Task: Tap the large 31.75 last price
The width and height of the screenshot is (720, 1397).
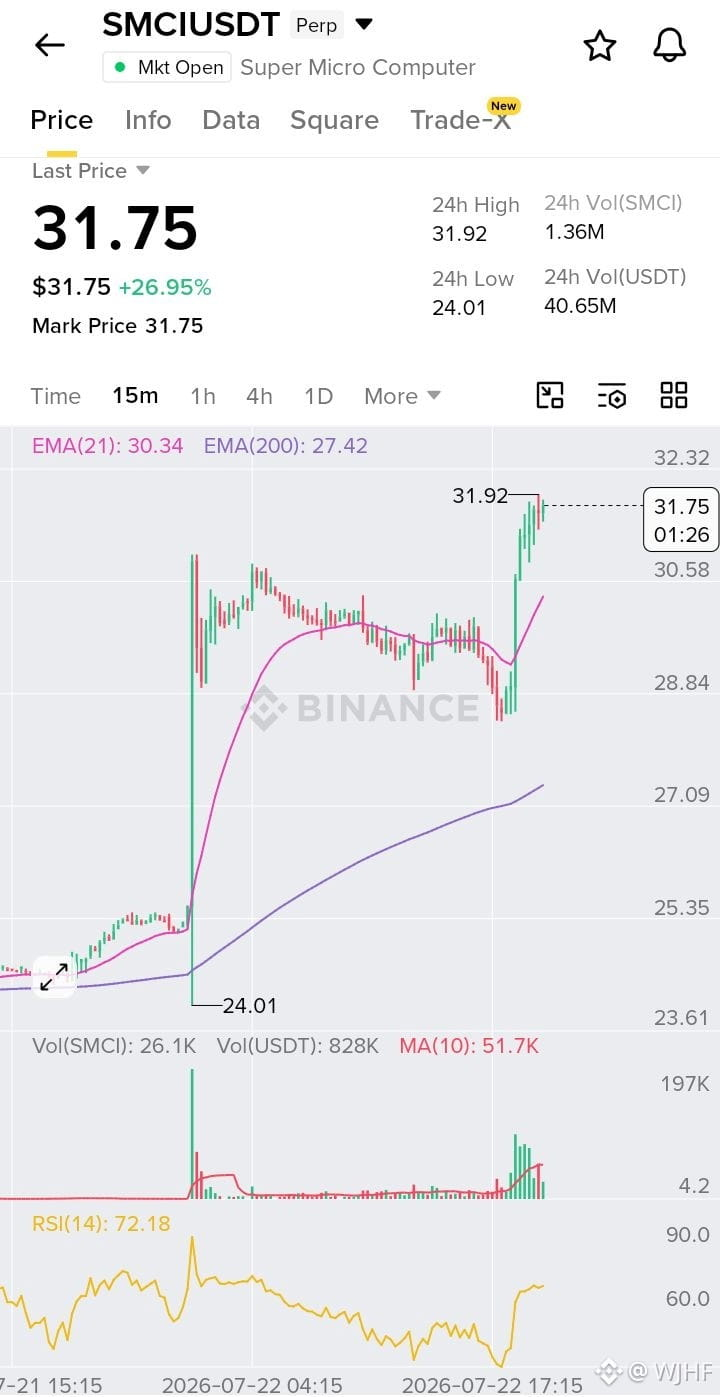Action: (x=115, y=228)
